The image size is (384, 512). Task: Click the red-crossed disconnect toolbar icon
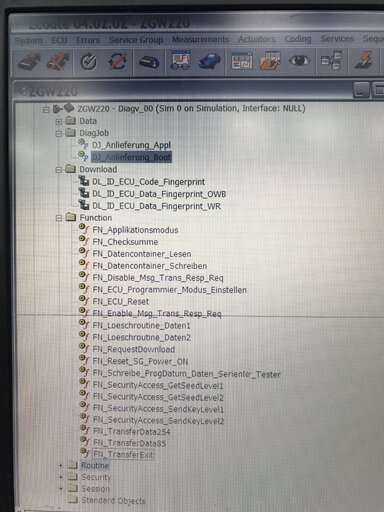58,62
